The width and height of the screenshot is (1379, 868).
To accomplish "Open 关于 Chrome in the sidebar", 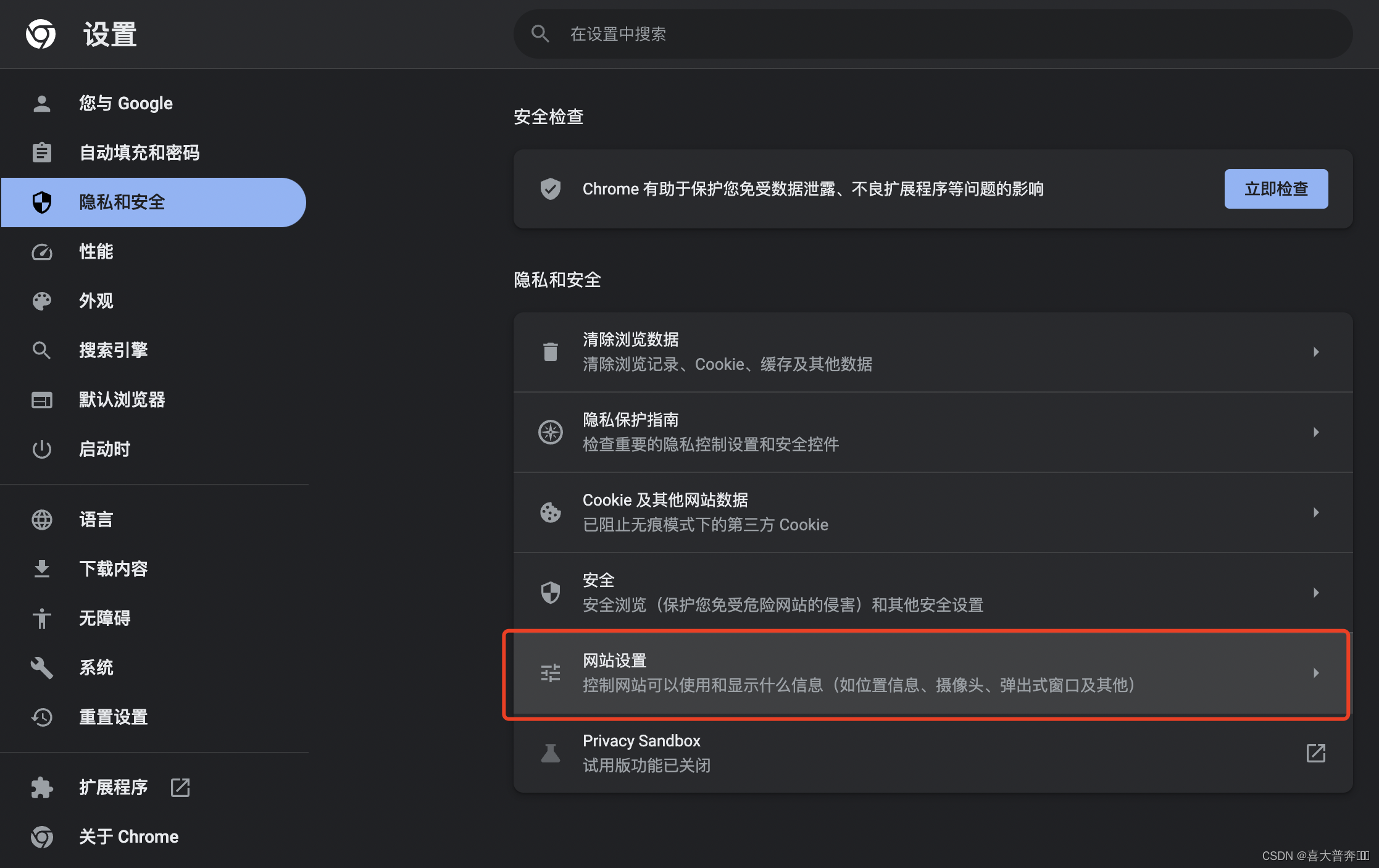I will pyautogui.click(x=128, y=837).
